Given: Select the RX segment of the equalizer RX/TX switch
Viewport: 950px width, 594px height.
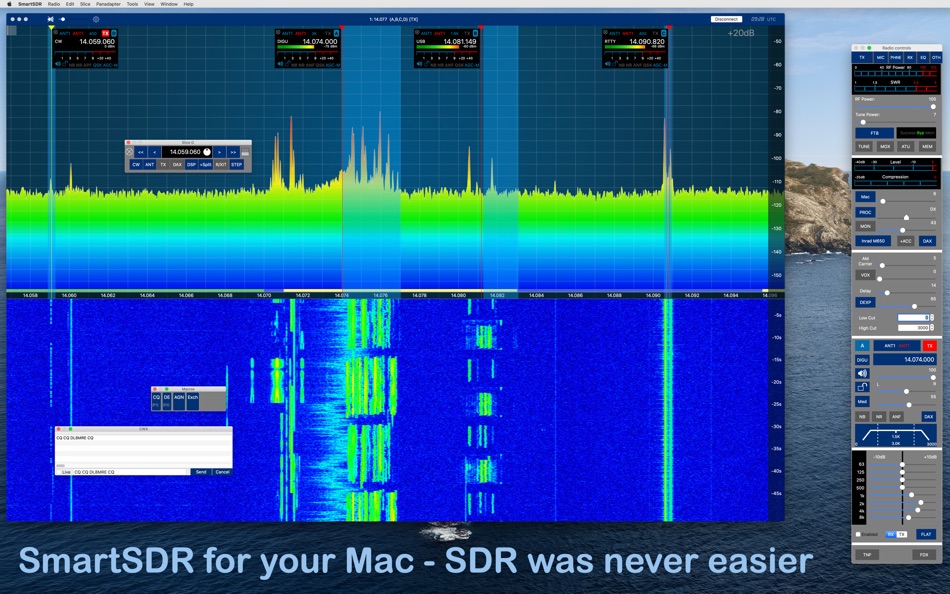Looking at the screenshot, I should coord(891,534).
